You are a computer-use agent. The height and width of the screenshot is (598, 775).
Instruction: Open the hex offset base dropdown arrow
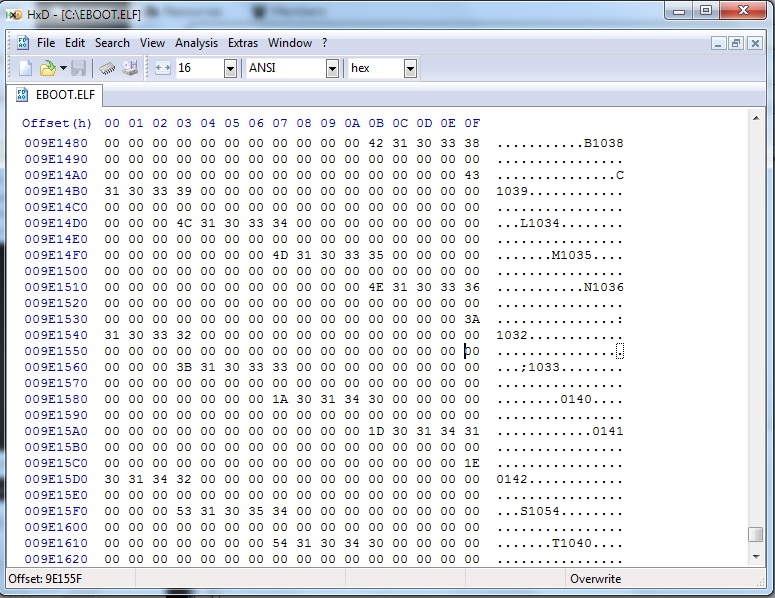point(410,69)
